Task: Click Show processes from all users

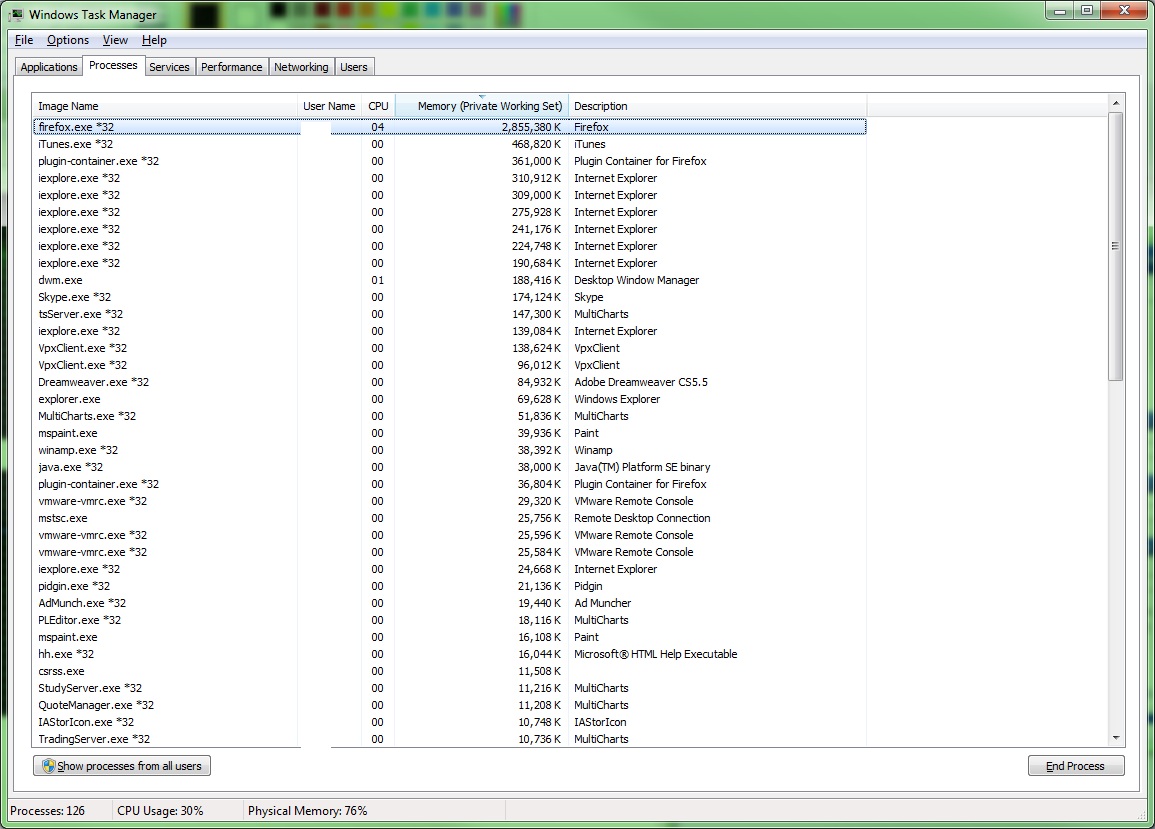Action: click(122, 766)
